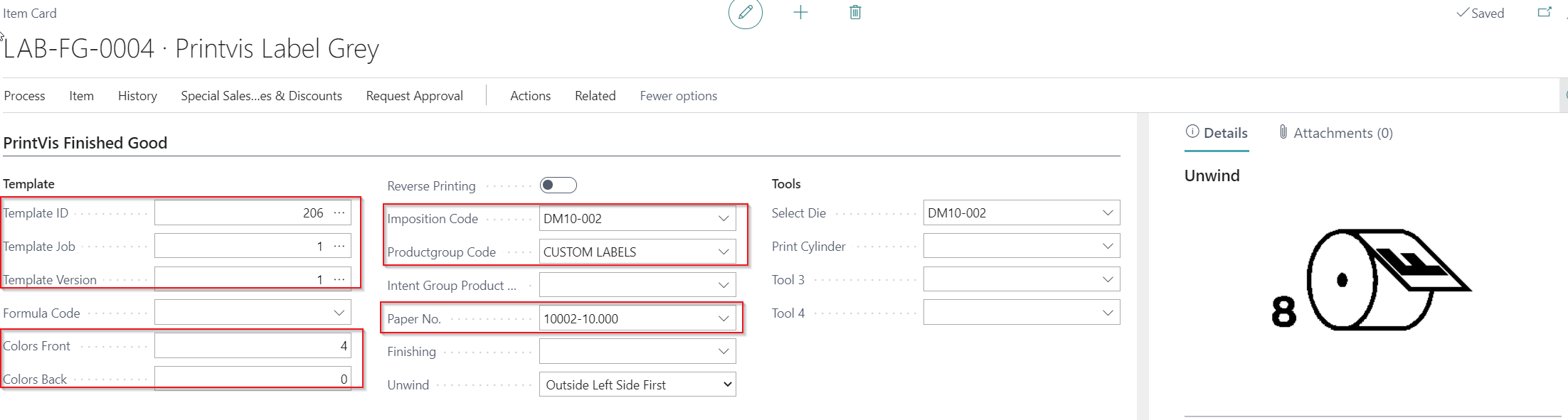
Task: Click the plus icon to create new item
Action: 800,12
